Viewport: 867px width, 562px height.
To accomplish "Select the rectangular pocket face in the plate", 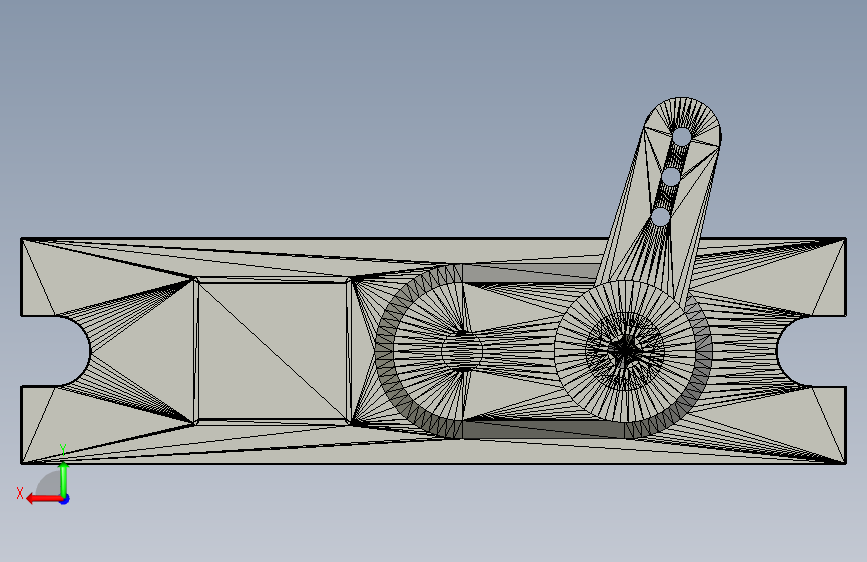I will pyautogui.click(x=272, y=351).
